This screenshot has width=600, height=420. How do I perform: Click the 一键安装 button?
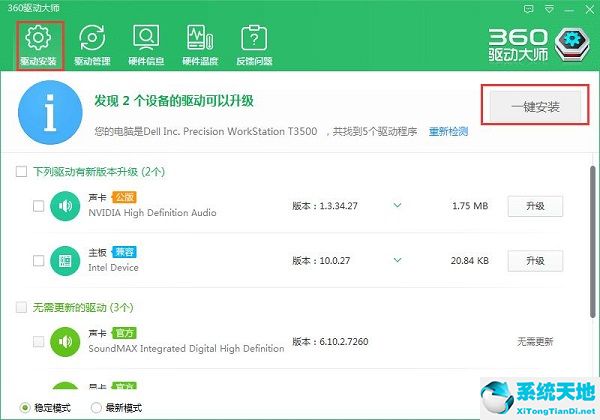click(535, 107)
